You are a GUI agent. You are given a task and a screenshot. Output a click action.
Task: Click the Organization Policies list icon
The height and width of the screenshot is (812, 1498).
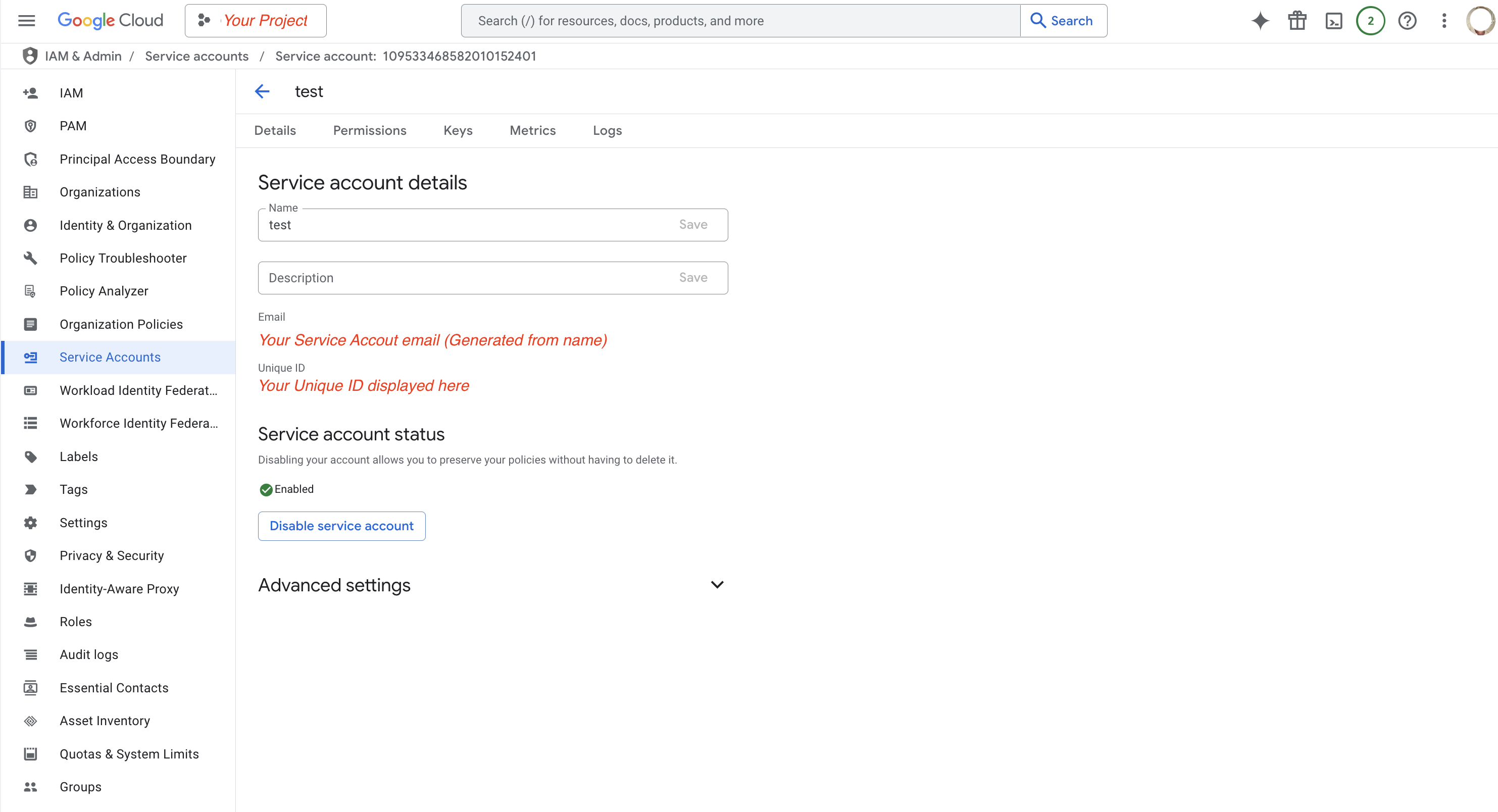(x=30, y=324)
